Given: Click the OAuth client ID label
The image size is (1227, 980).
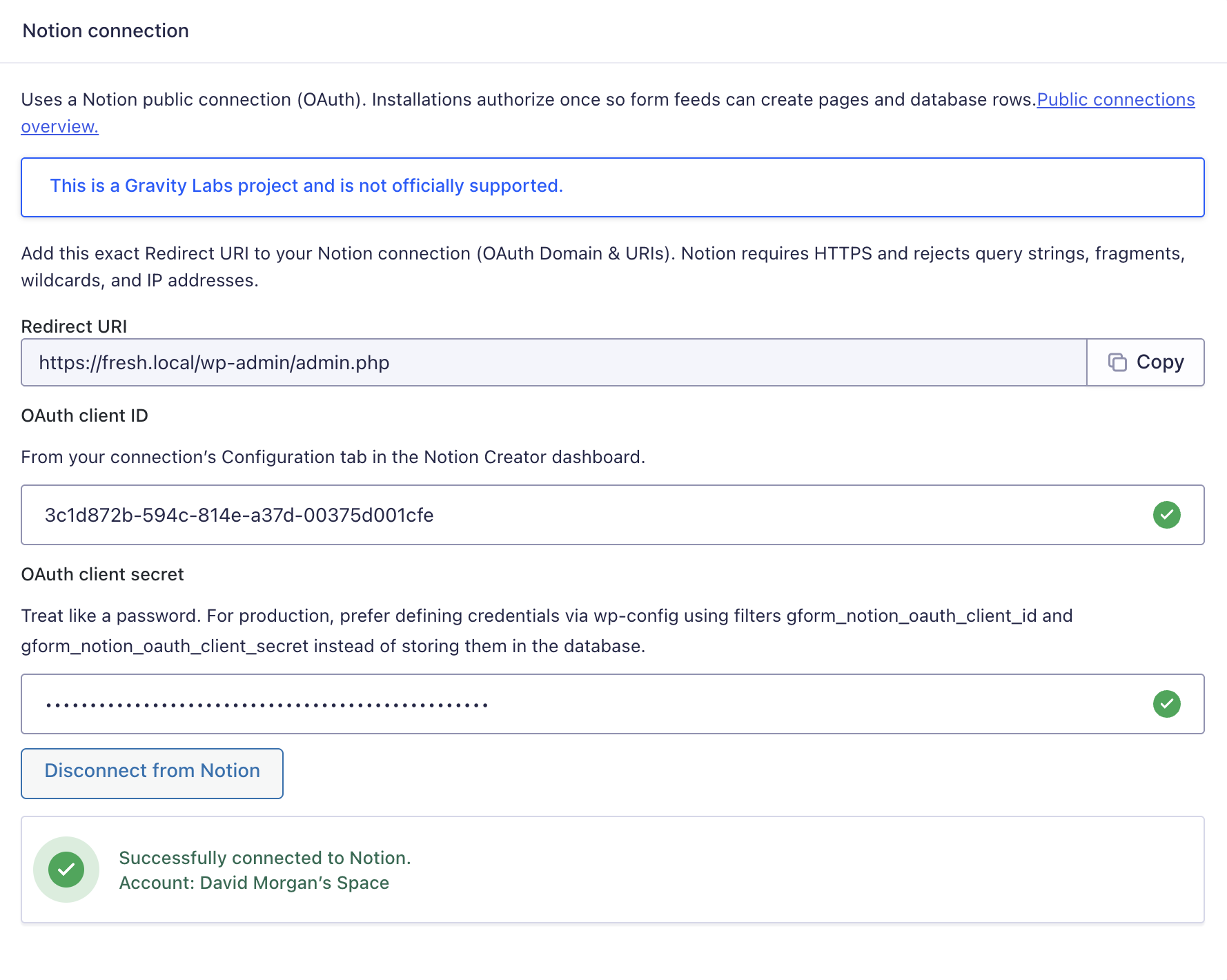Looking at the screenshot, I should click(85, 415).
